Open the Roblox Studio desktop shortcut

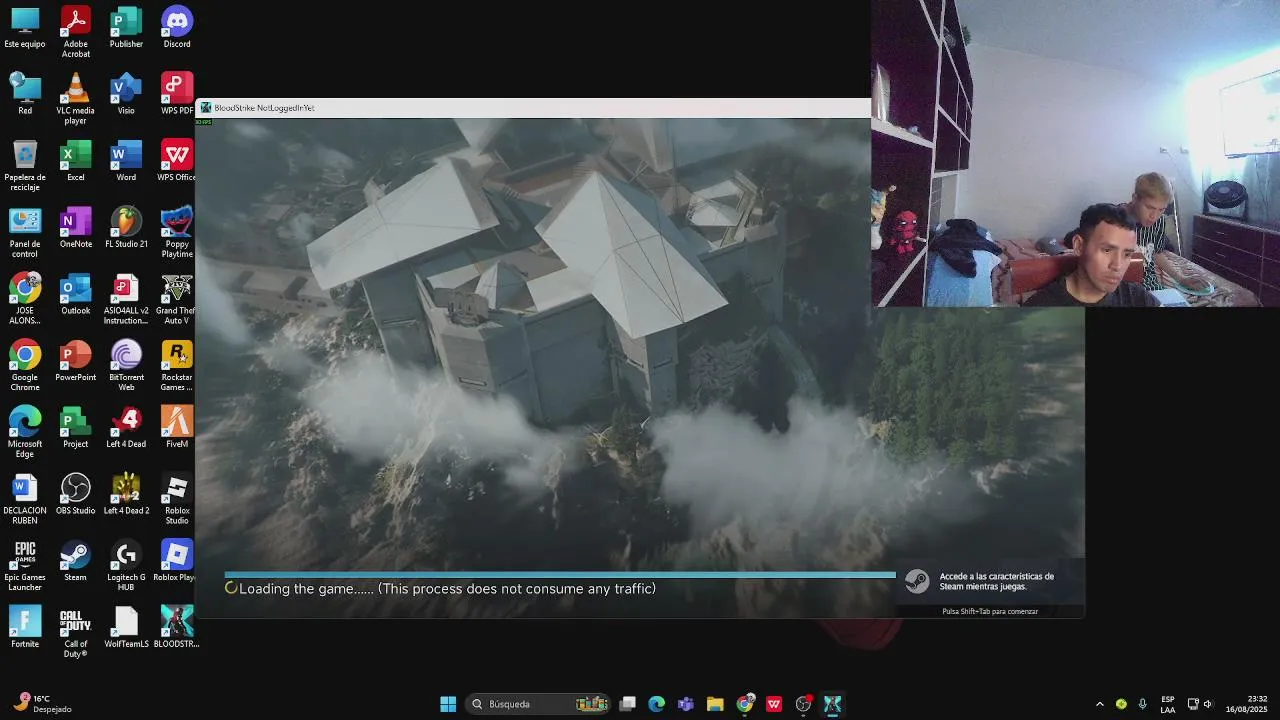tap(177, 499)
